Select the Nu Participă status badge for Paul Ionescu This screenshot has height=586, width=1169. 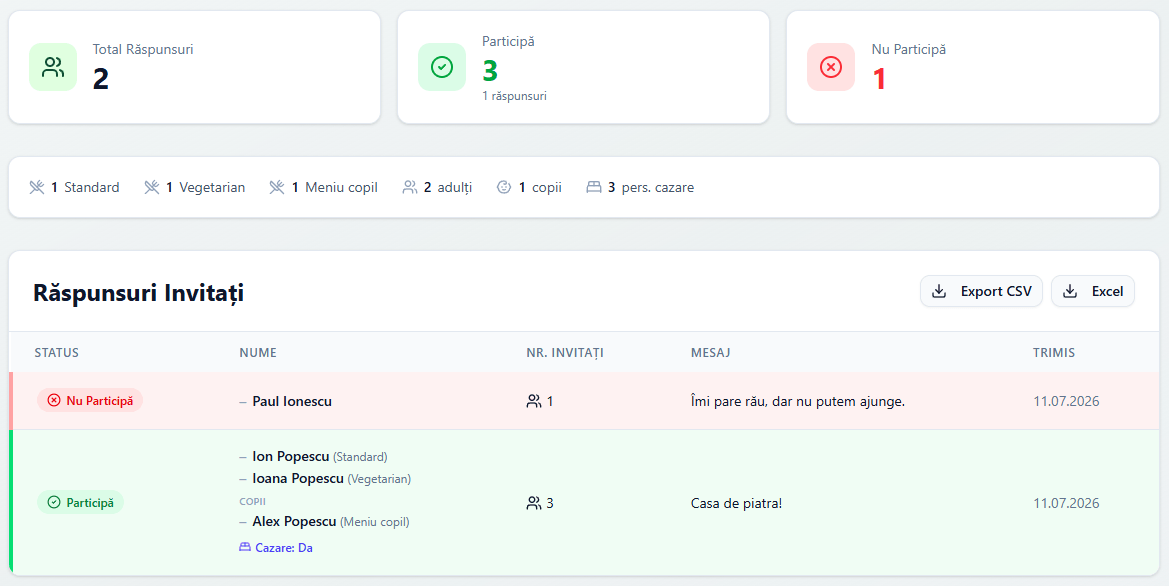(x=90, y=400)
